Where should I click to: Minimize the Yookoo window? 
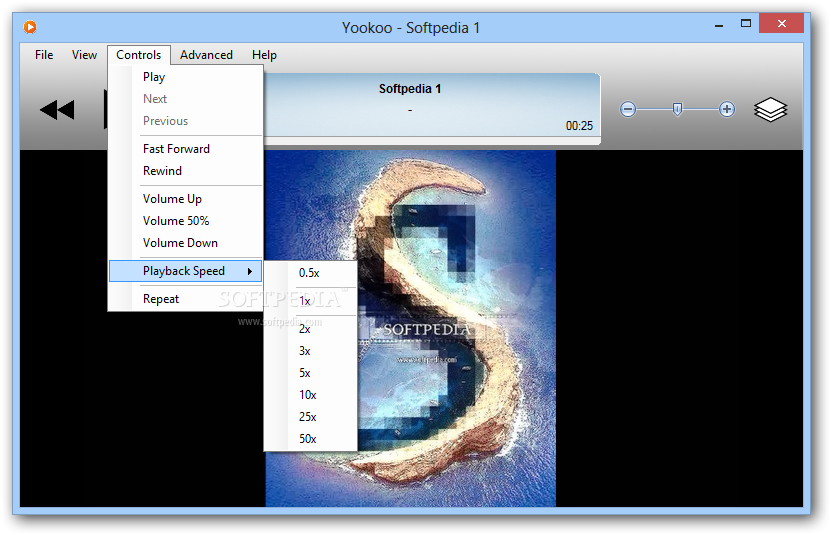(x=719, y=24)
